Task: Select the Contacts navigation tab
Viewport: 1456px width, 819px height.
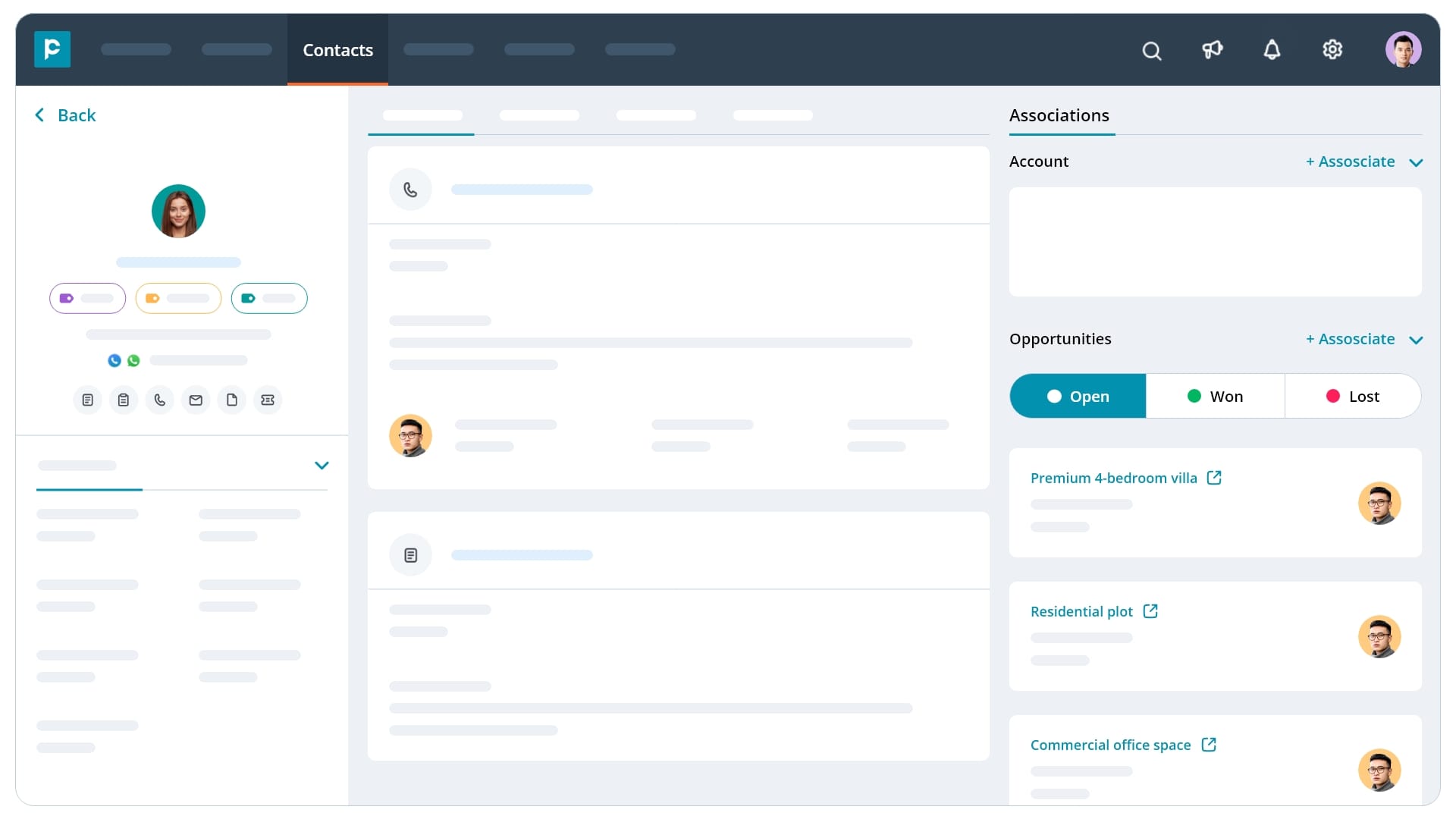Action: tap(337, 50)
